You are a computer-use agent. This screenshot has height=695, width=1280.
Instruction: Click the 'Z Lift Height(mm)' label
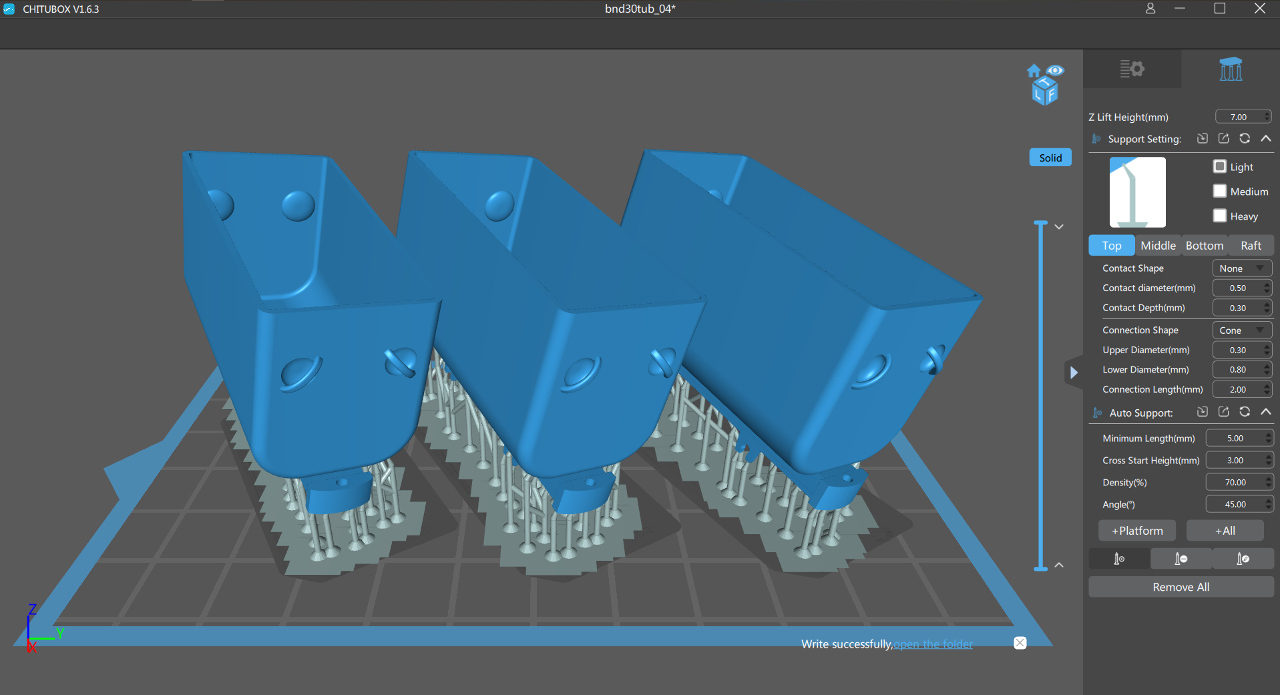[x=1128, y=117]
